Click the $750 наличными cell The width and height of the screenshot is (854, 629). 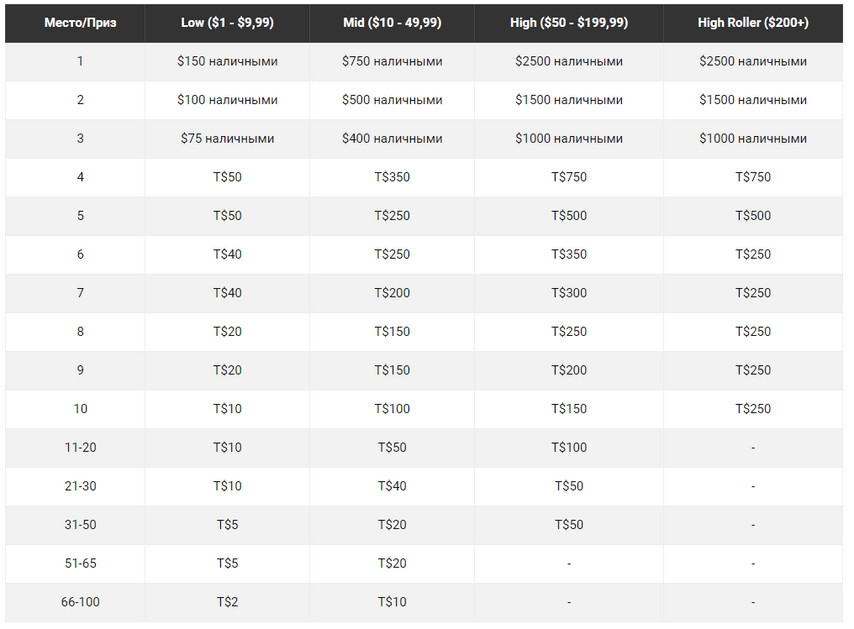point(392,61)
